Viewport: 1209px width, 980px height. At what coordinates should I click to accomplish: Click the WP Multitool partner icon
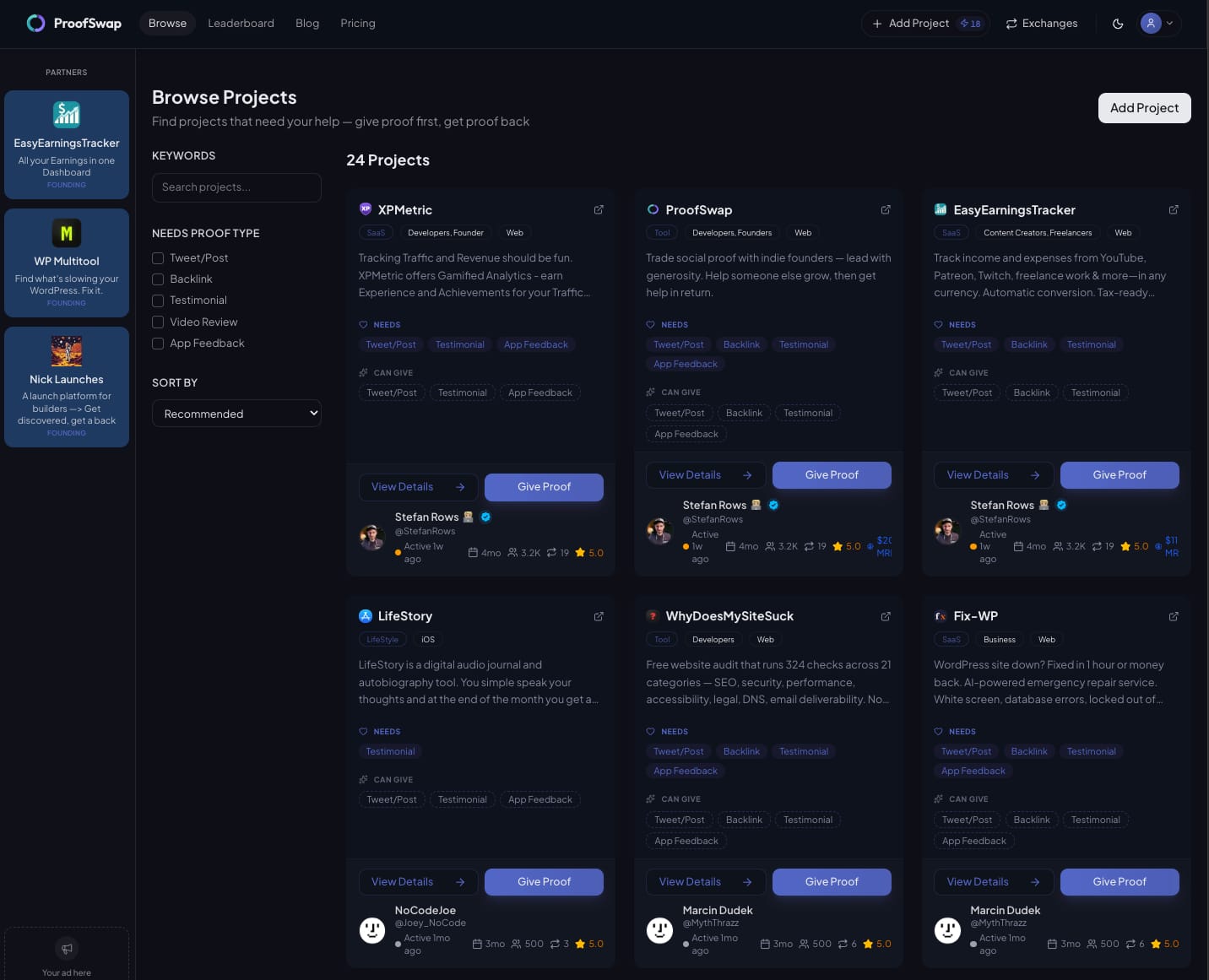[67, 233]
